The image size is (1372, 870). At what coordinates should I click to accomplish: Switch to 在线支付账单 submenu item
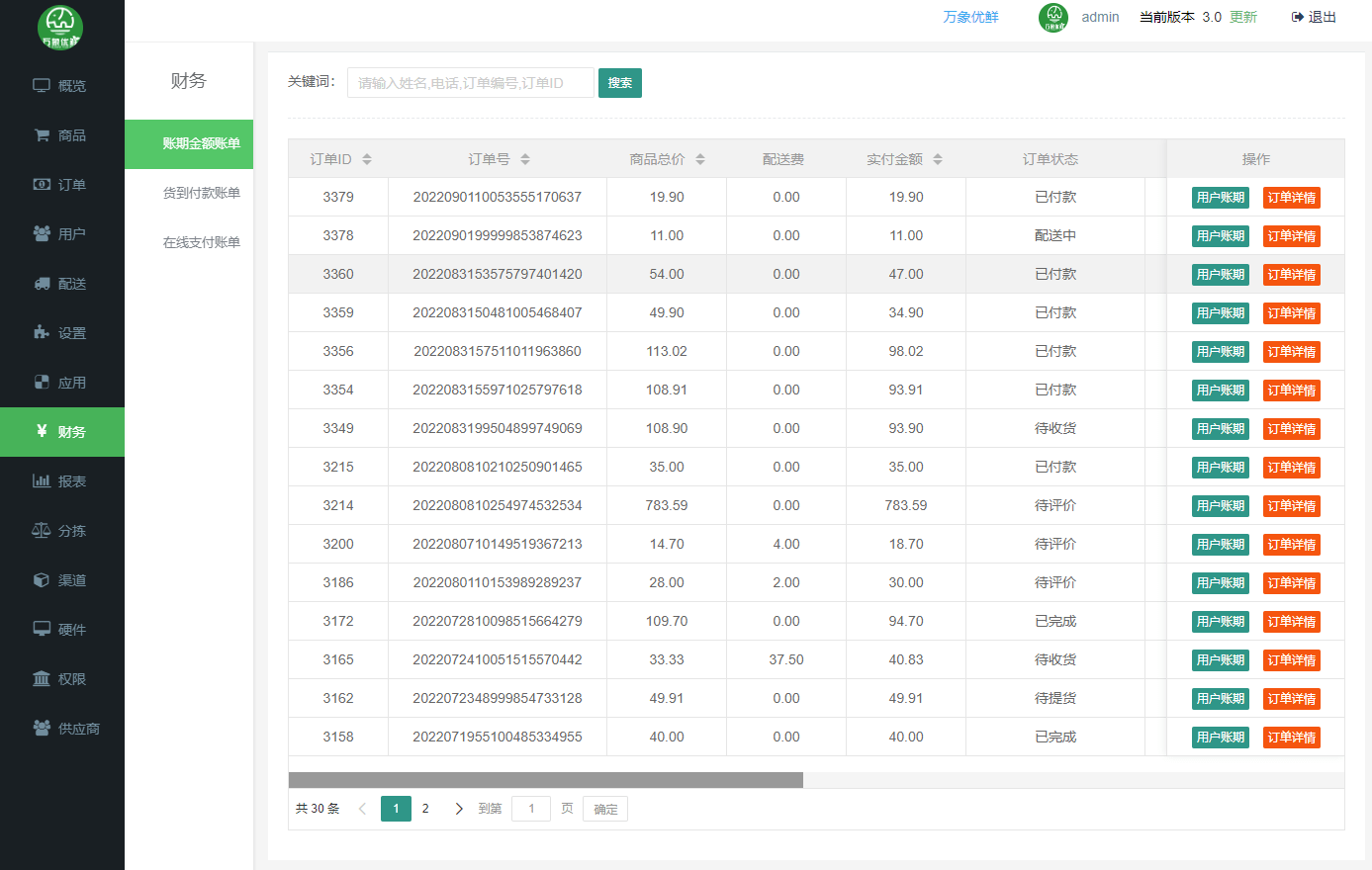pyautogui.click(x=201, y=242)
